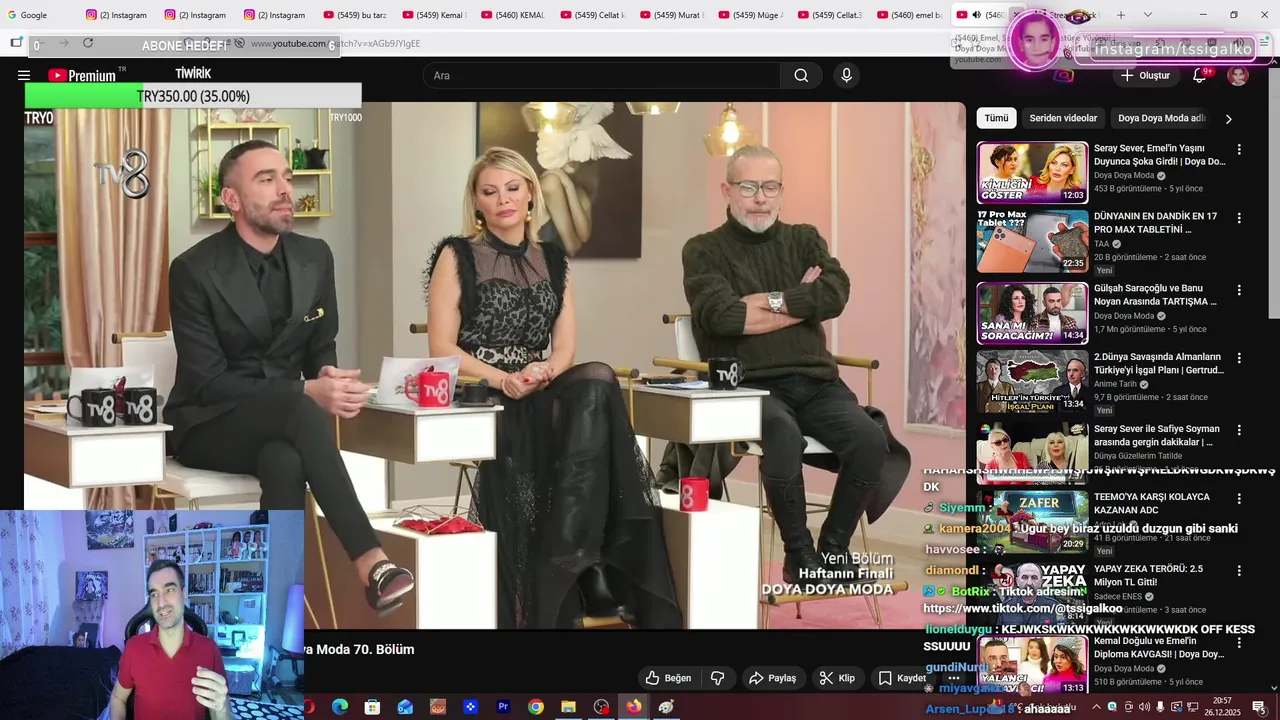Open OBS Studio from the taskbar
Screen dimensions: 1280x720
(601, 707)
